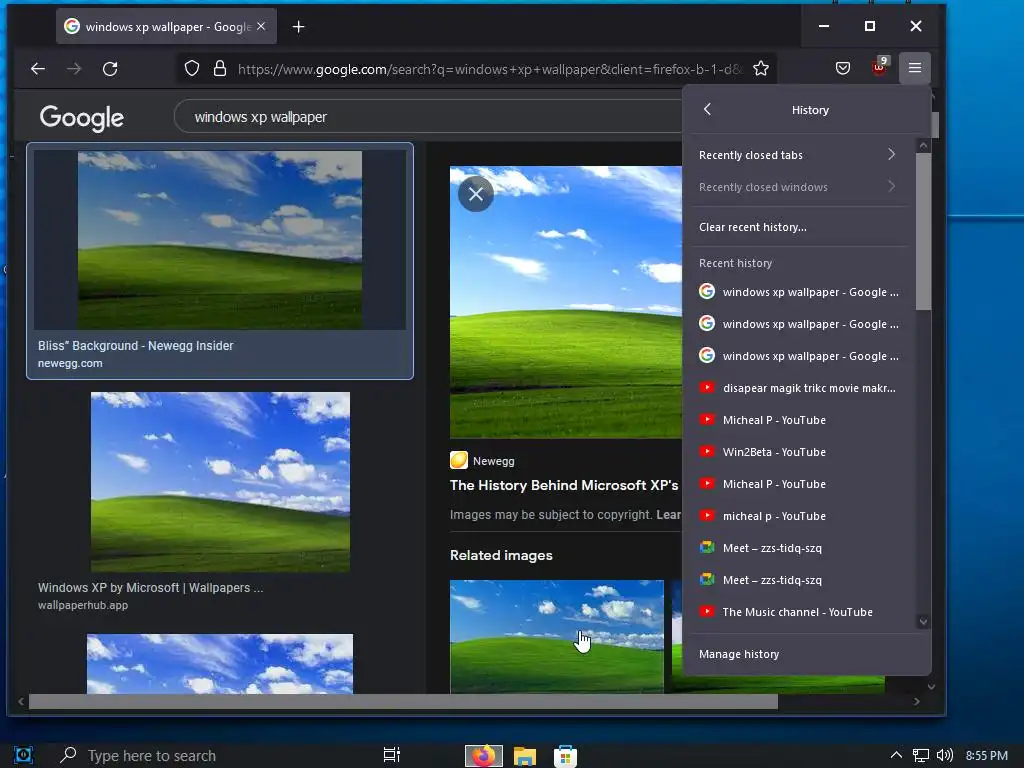Click the Google logo

point(82,118)
